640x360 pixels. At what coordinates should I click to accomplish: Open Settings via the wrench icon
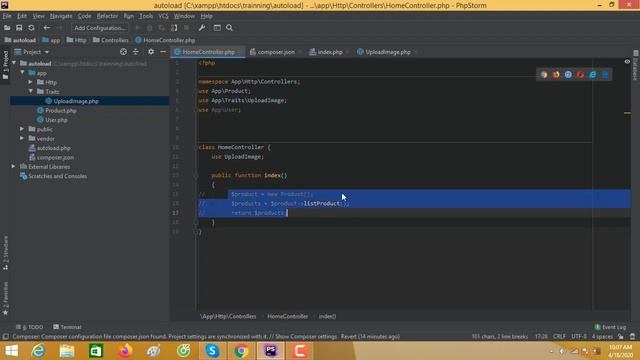coord(202,28)
